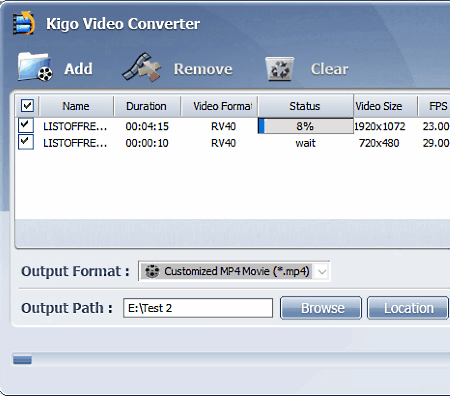Sort by the Name column header

pyautogui.click(x=76, y=106)
